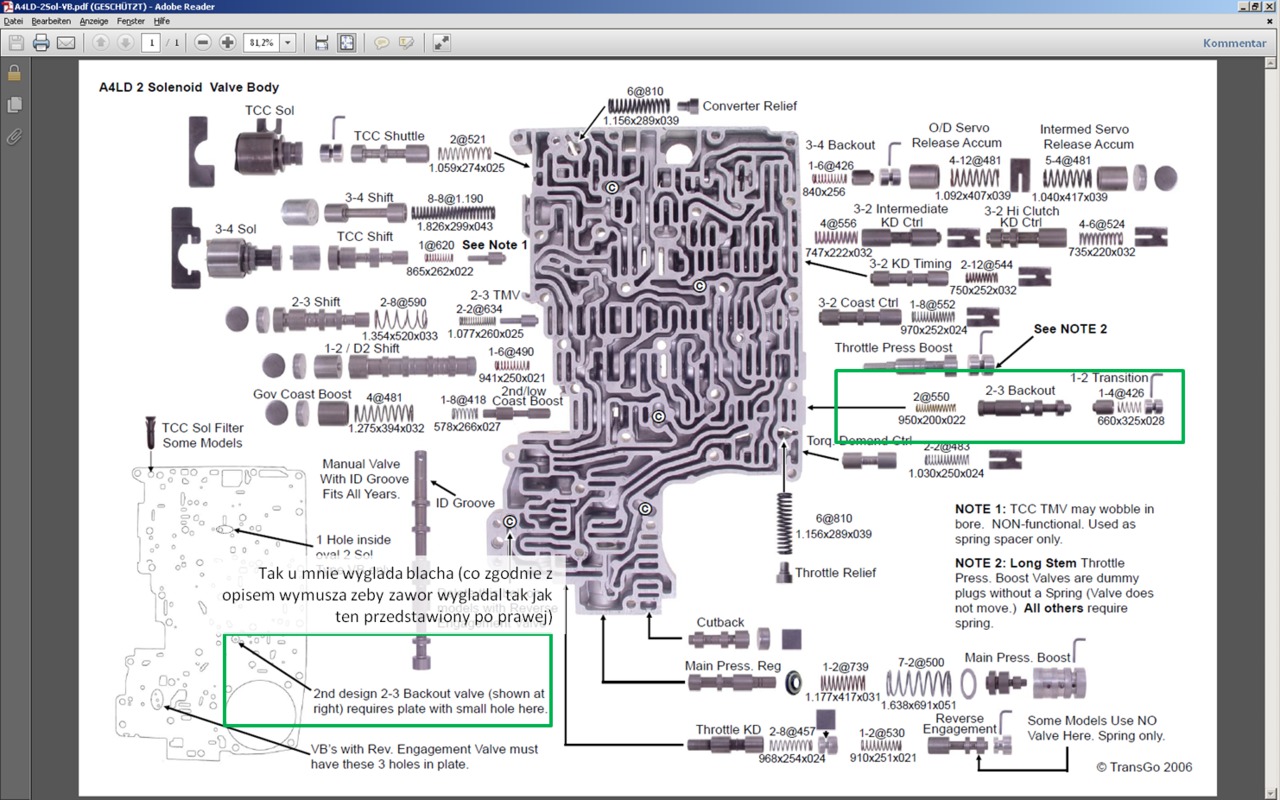This screenshot has width=1280, height=800.
Task: Click the '1-2 / D2 Shift' label
Action: [x=360, y=348]
